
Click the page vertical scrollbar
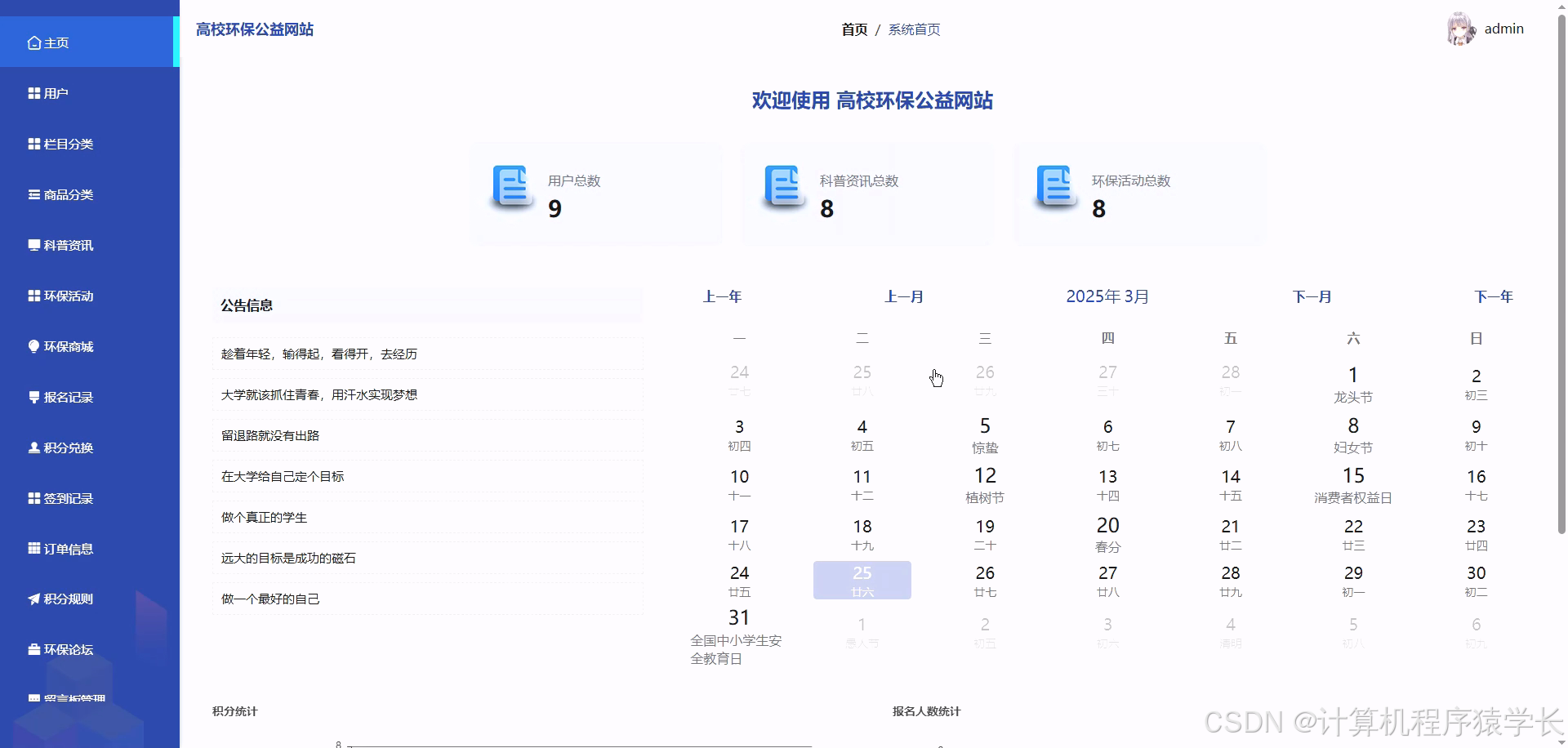[x=1561, y=274]
